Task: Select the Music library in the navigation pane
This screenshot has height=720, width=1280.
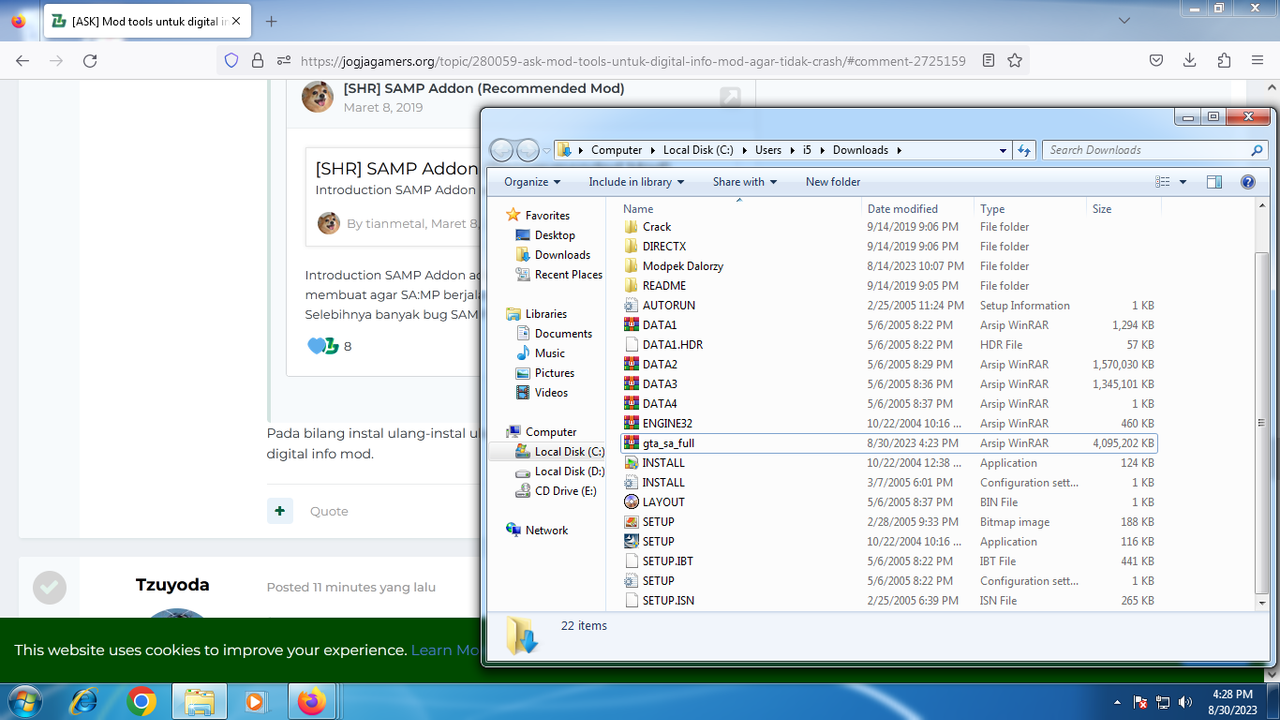Action: tap(540, 353)
